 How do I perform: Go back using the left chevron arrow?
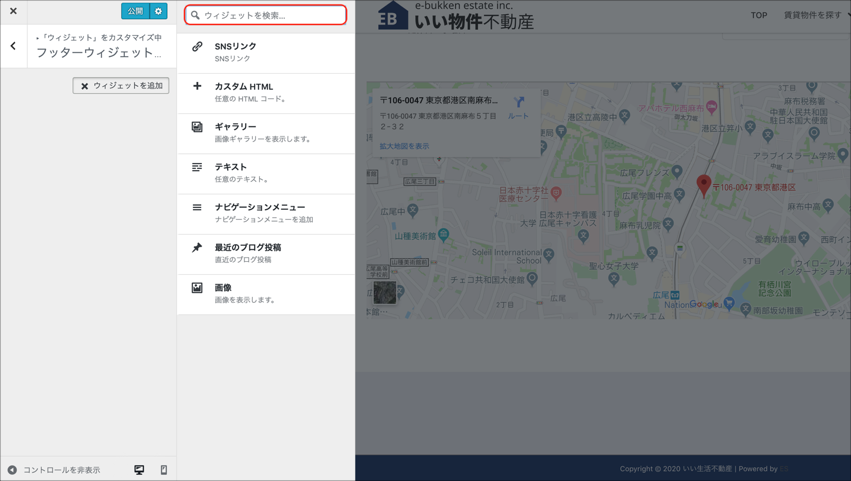13,46
